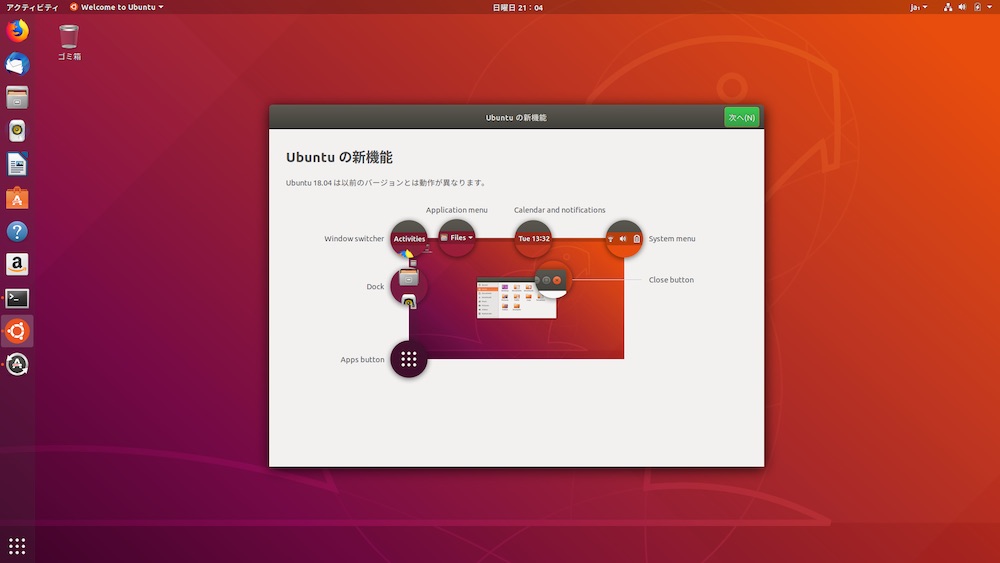Click the Dock label text

point(375,287)
